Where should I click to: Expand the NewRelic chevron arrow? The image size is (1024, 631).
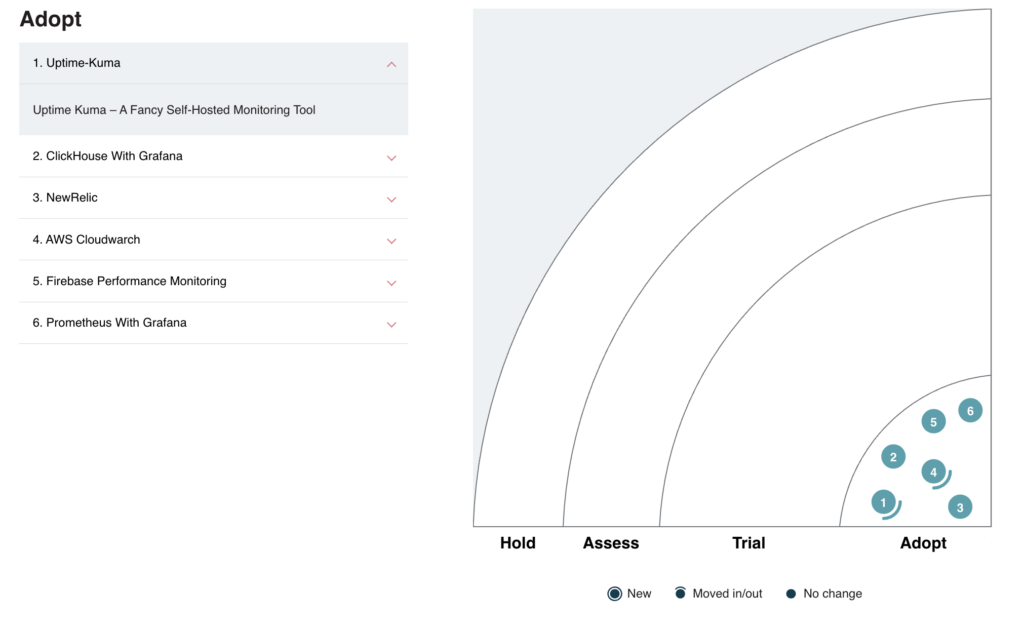(x=391, y=199)
